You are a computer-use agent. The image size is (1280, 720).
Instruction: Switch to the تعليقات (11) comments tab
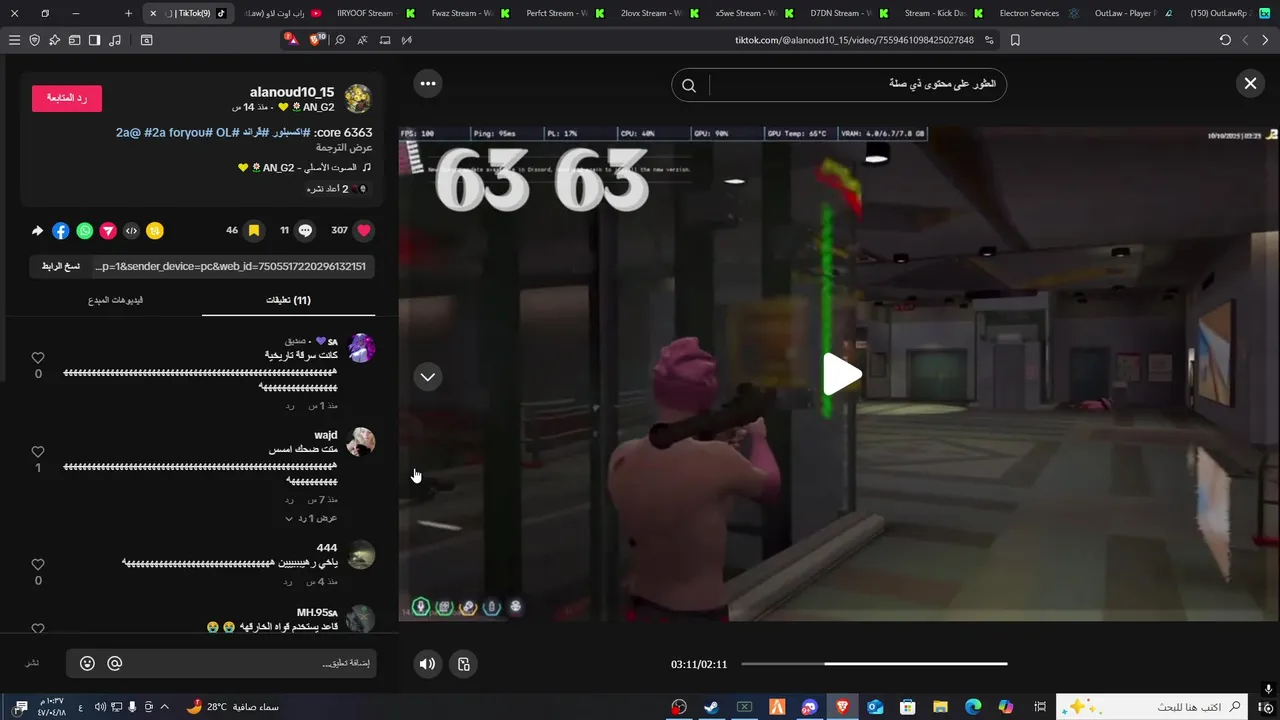click(x=288, y=300)
